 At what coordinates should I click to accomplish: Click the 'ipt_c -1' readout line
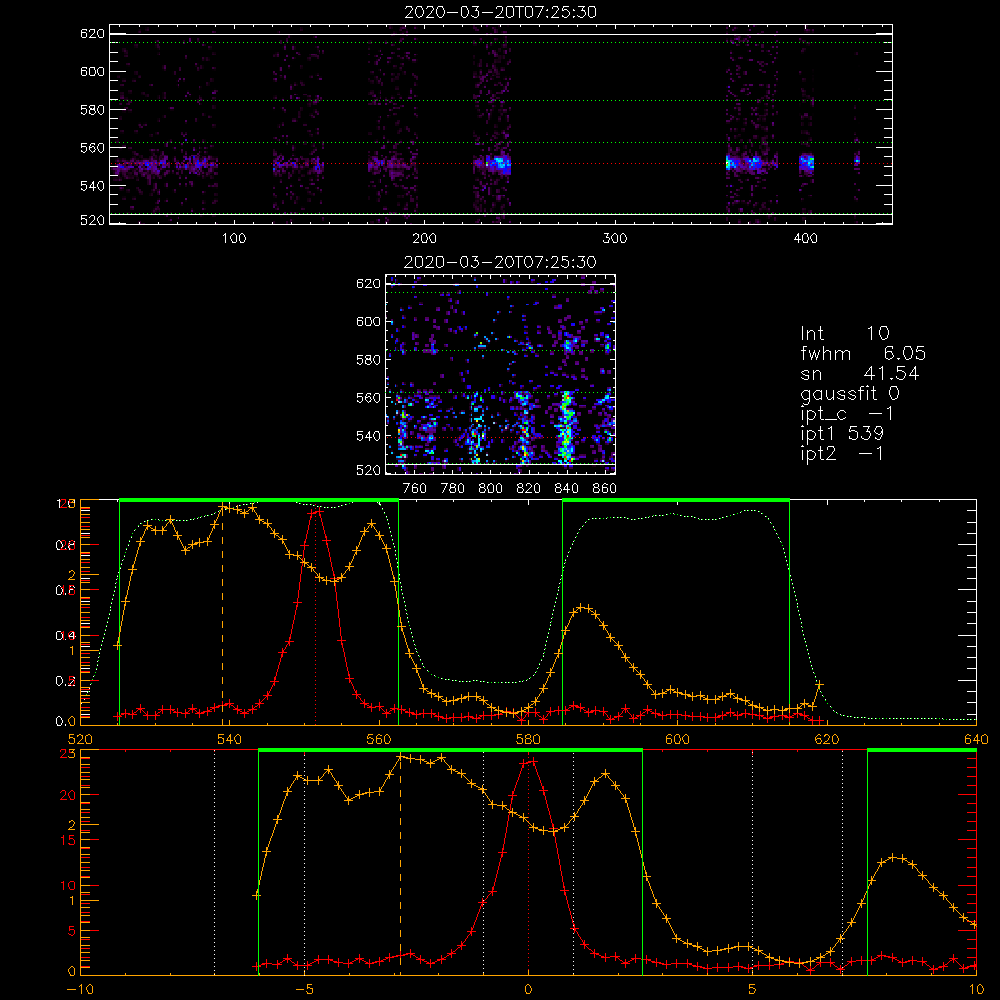coord(847,414)
